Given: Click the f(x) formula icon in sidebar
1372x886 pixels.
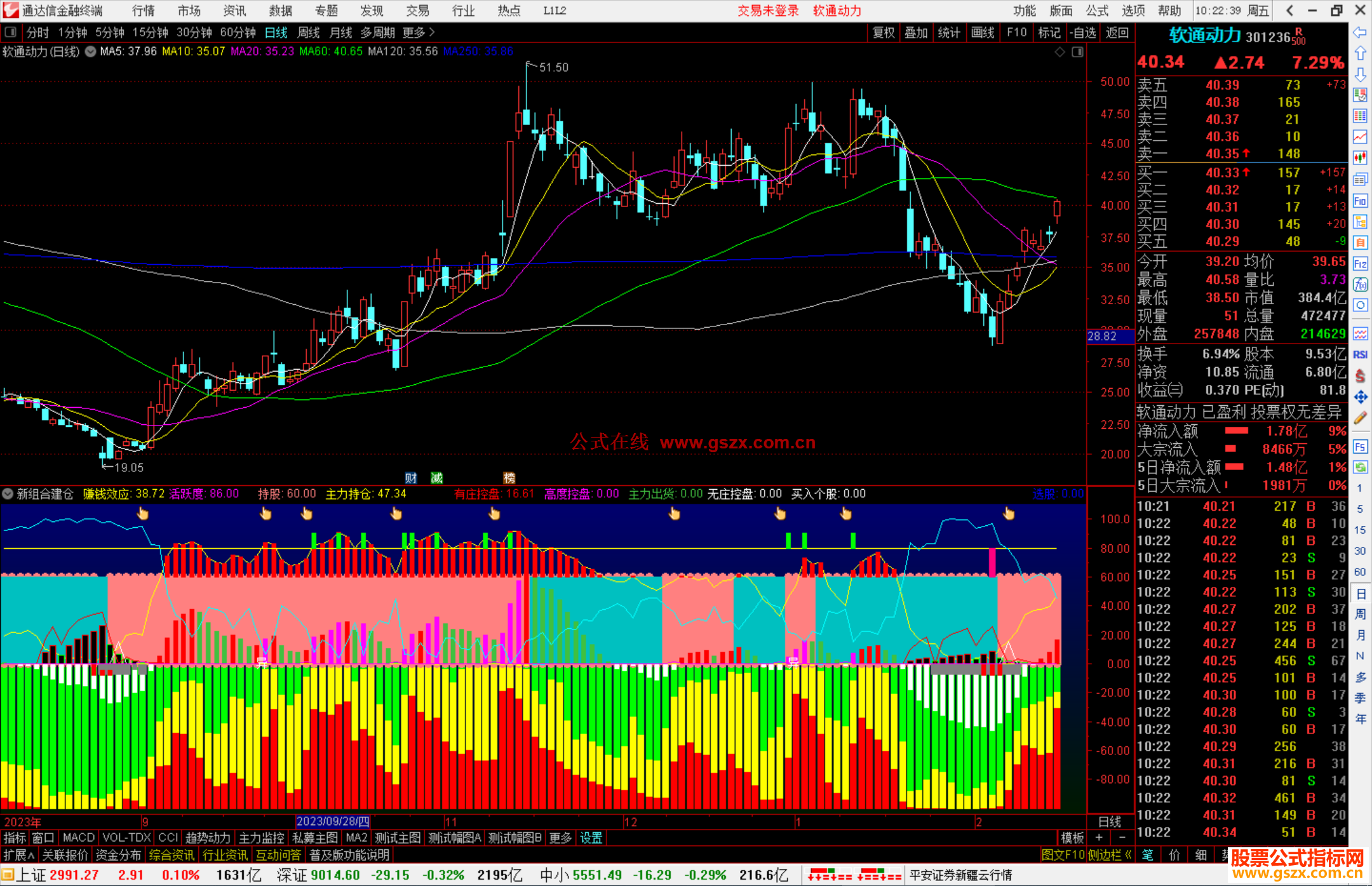Looking at the screenshot, I should pos(1360,285).
